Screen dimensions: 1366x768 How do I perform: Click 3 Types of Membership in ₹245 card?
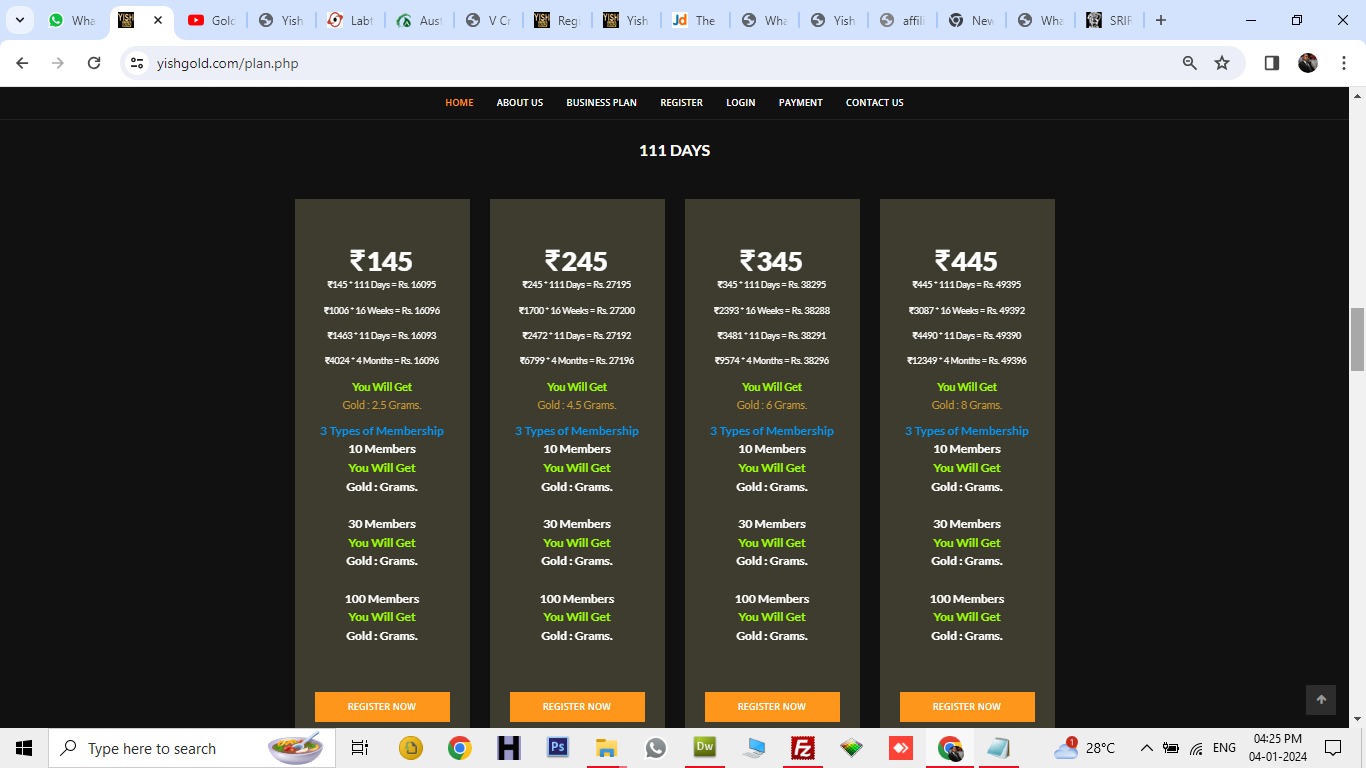(577, 431)
